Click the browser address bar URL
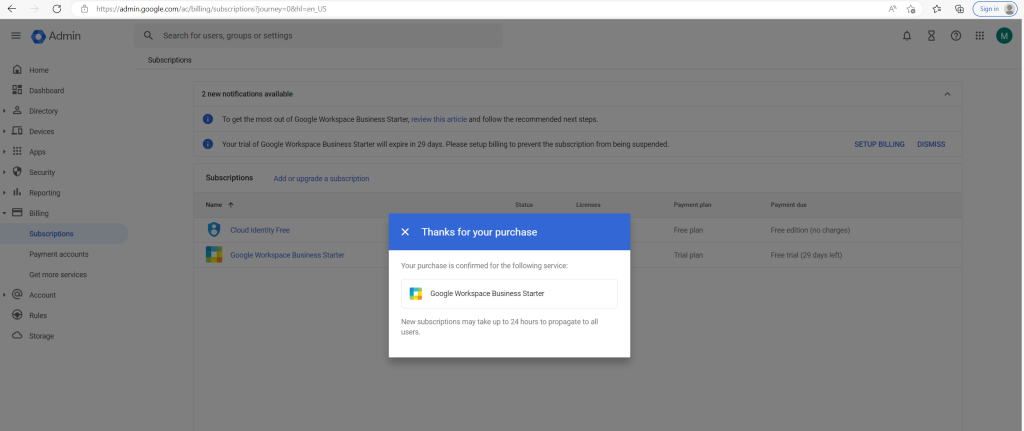The image size is (1024, 431). click(211, 9)
